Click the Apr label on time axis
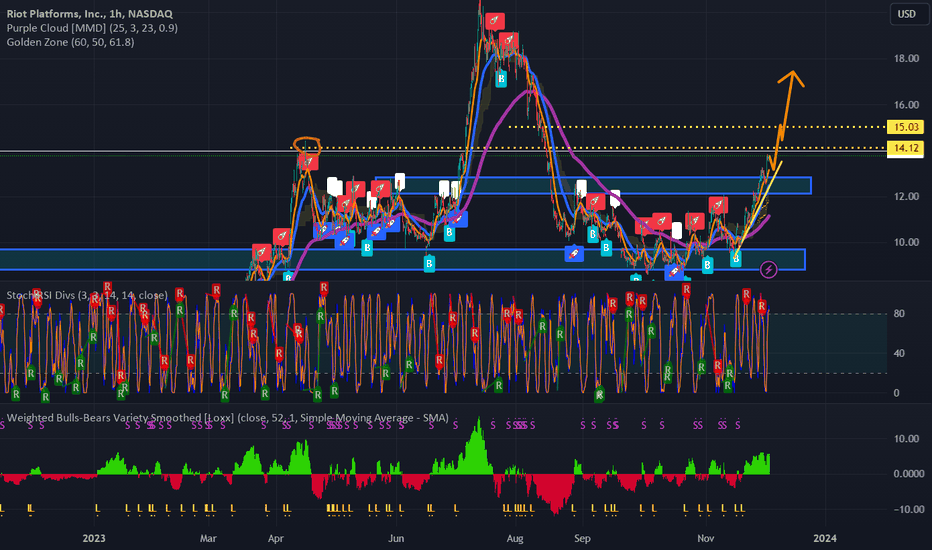 click(x=276, y=538)
